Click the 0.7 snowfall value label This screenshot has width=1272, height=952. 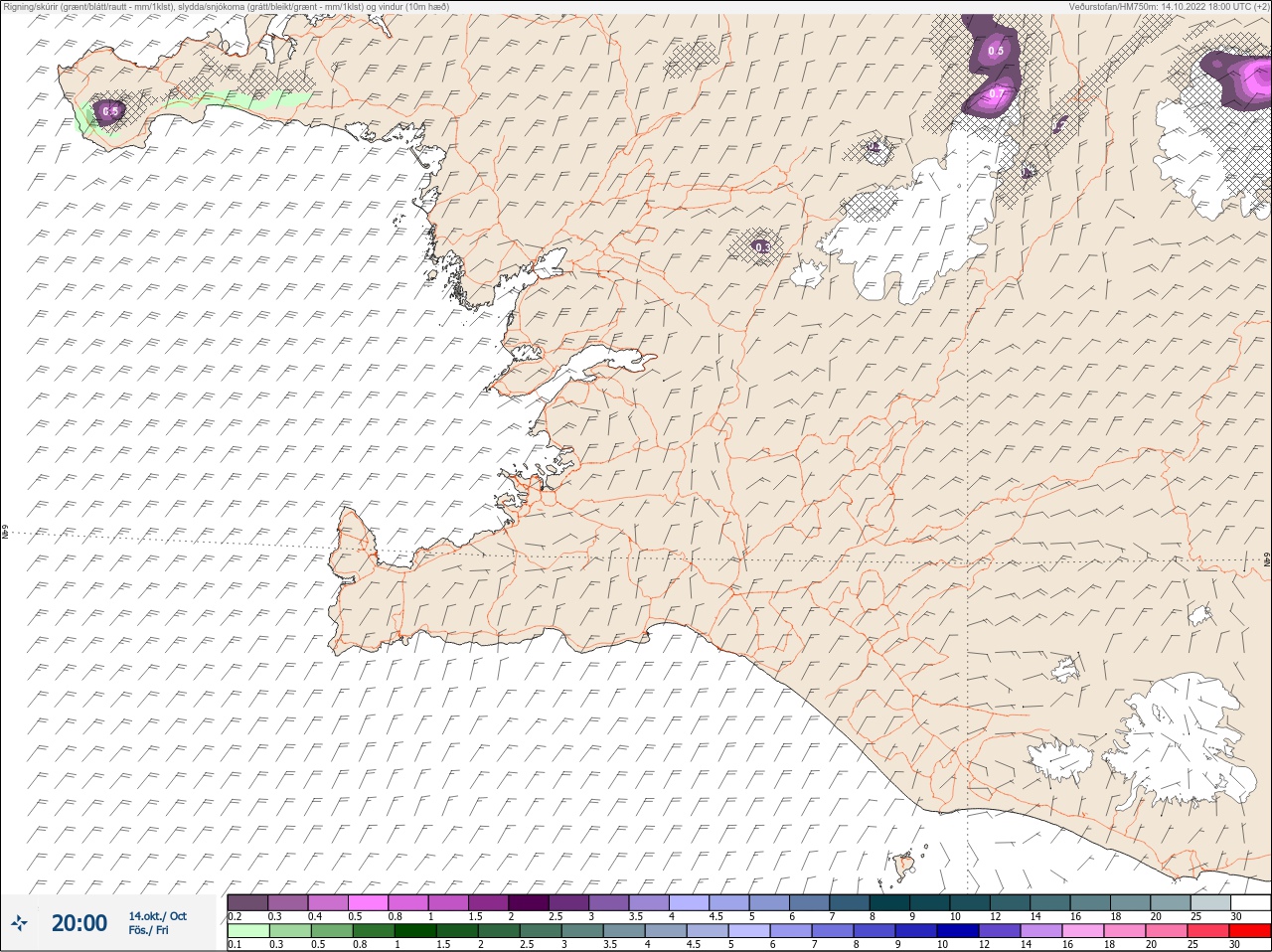(x=997, y=92)
